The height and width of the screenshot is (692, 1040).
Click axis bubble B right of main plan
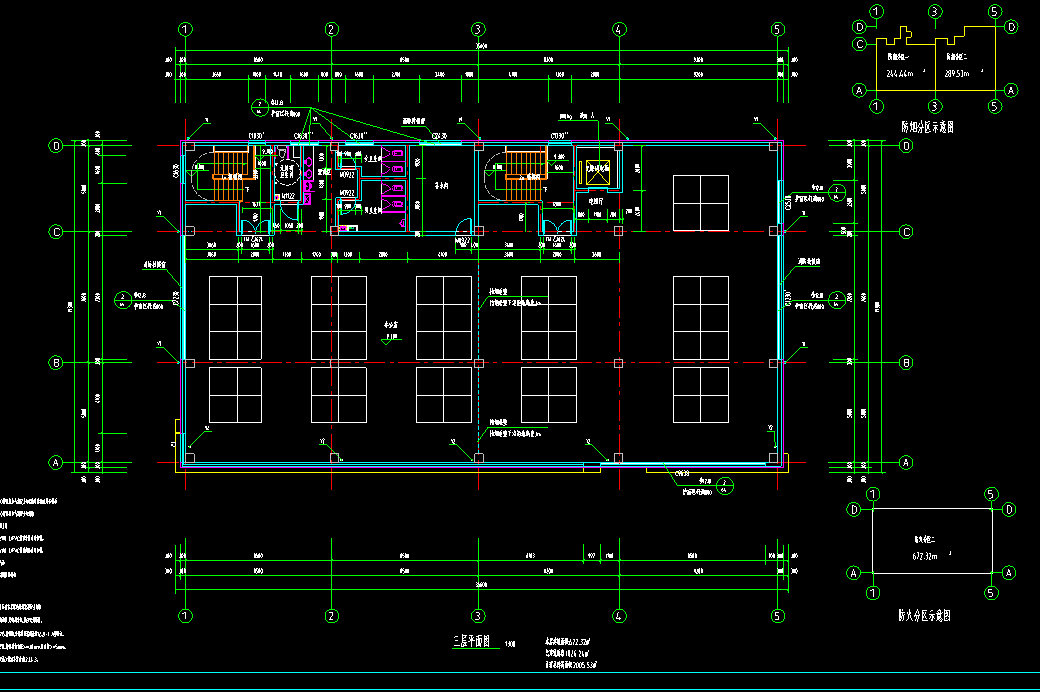pos(906,362)
